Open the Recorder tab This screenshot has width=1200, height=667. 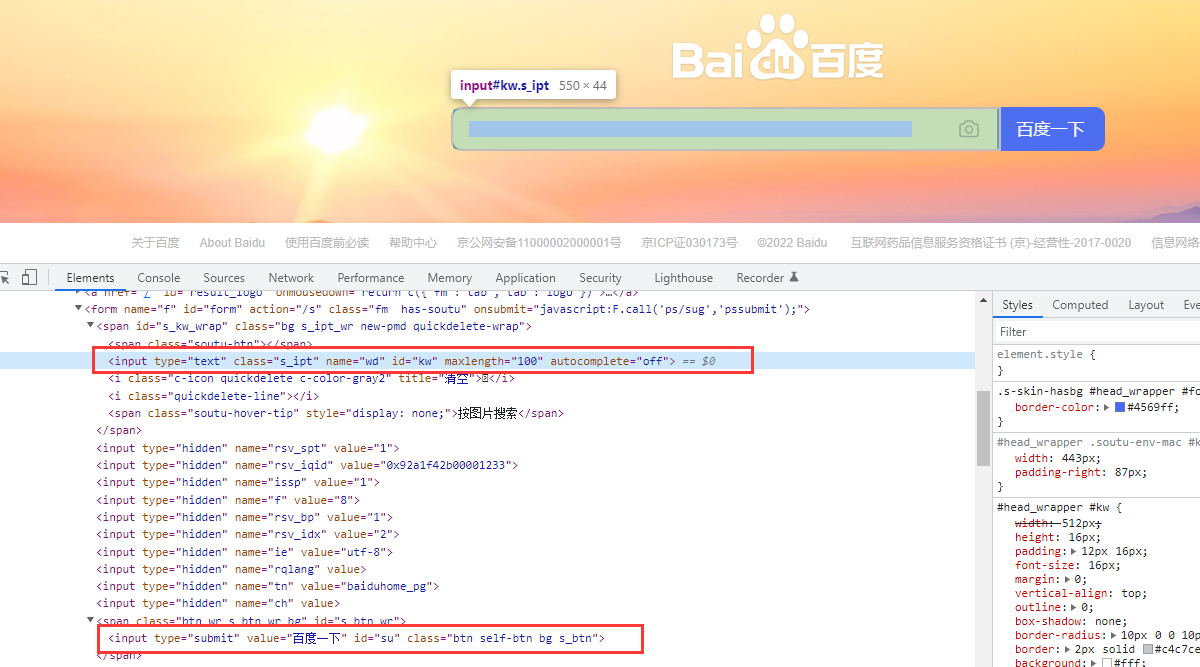pos(767,278)
